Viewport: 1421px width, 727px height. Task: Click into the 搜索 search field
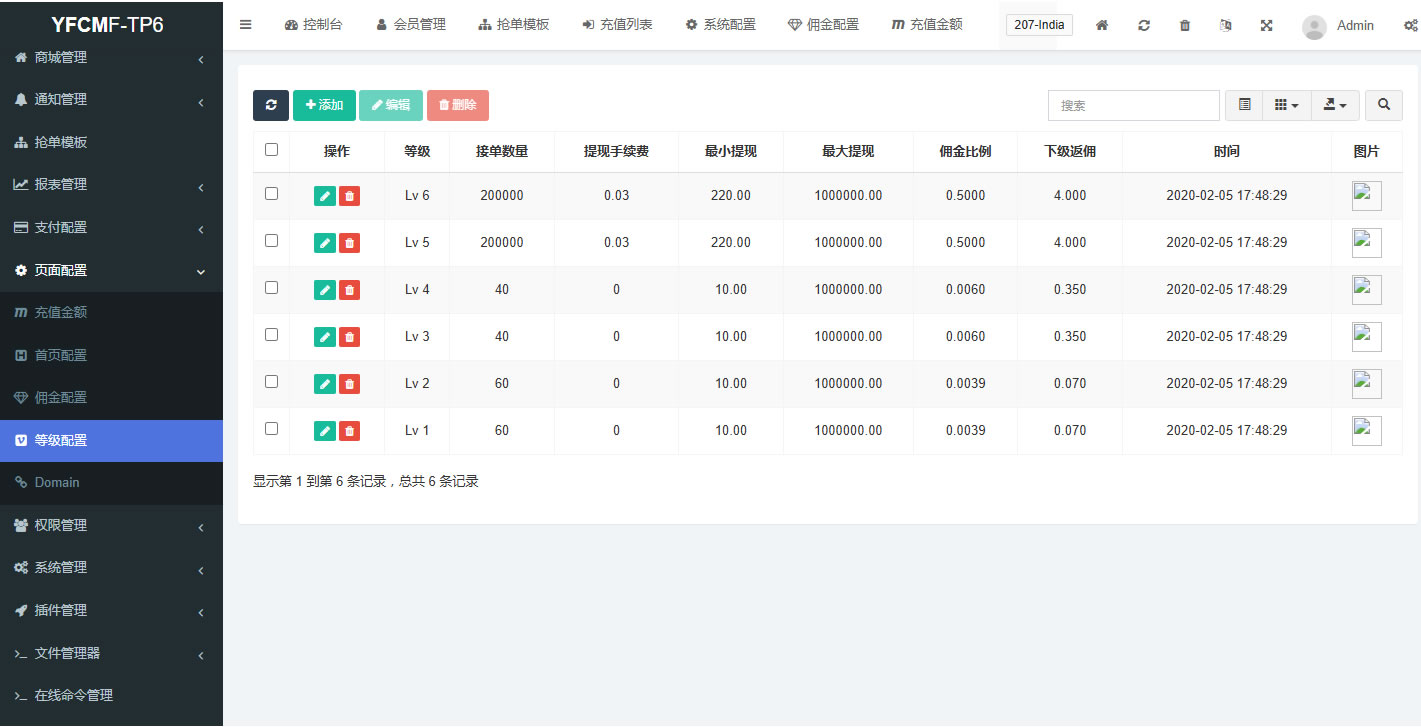(1133, 105)
